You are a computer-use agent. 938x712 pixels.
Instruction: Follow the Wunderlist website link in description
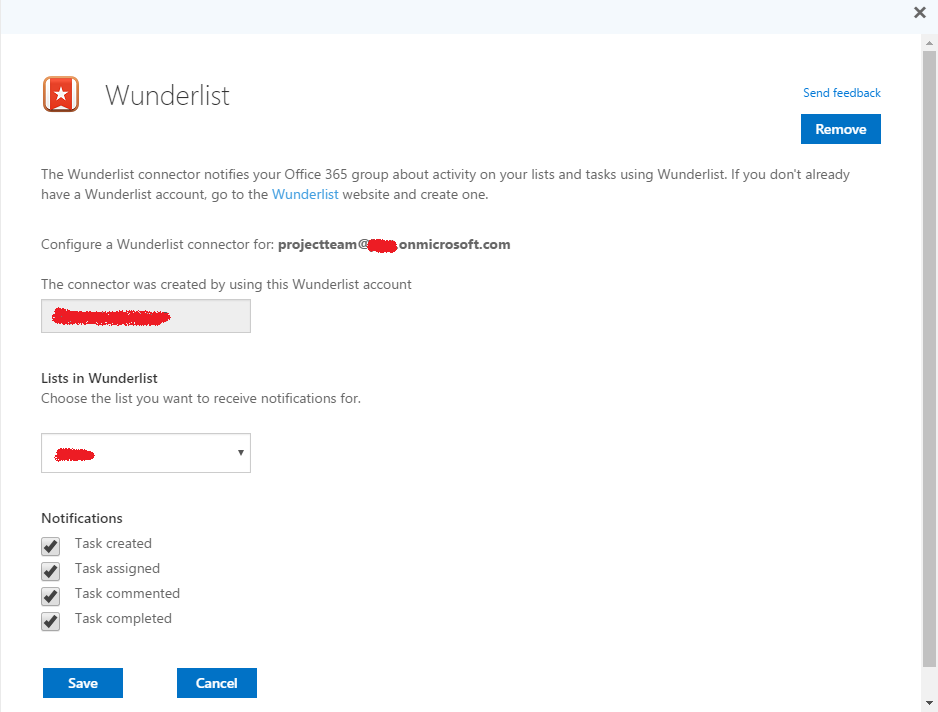[x=305, y=194]
